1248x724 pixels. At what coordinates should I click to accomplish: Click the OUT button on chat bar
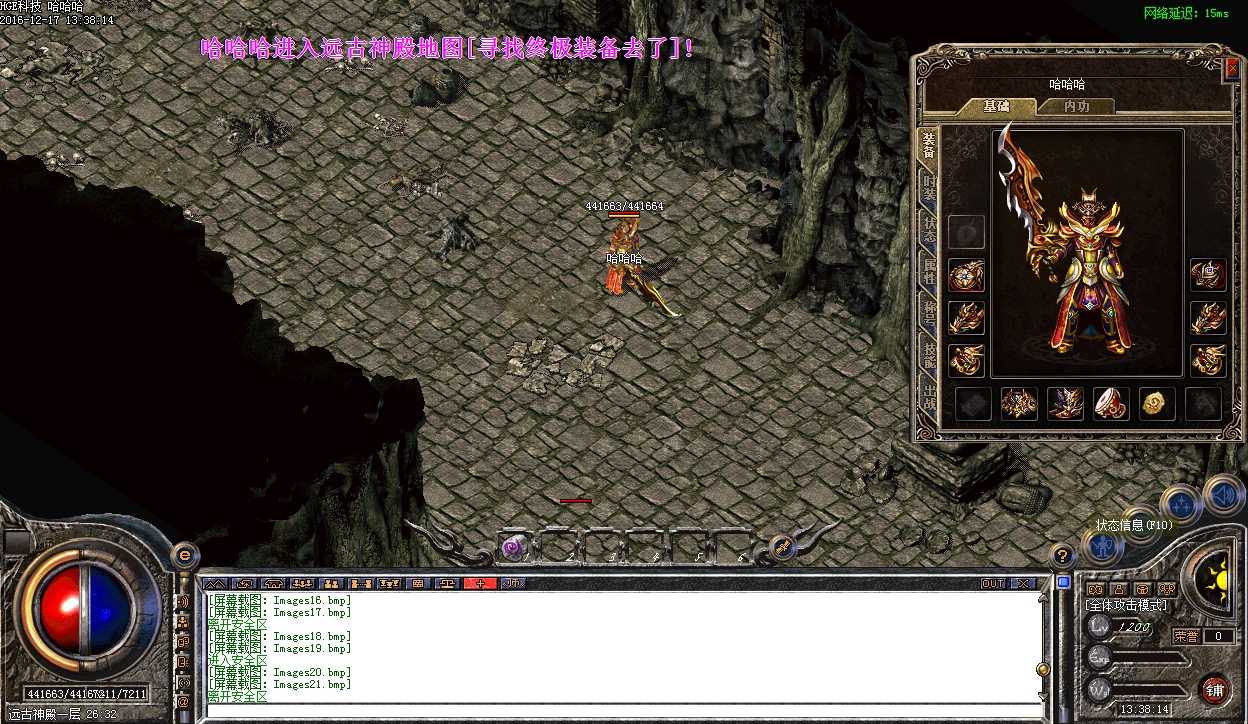[992, 583]
